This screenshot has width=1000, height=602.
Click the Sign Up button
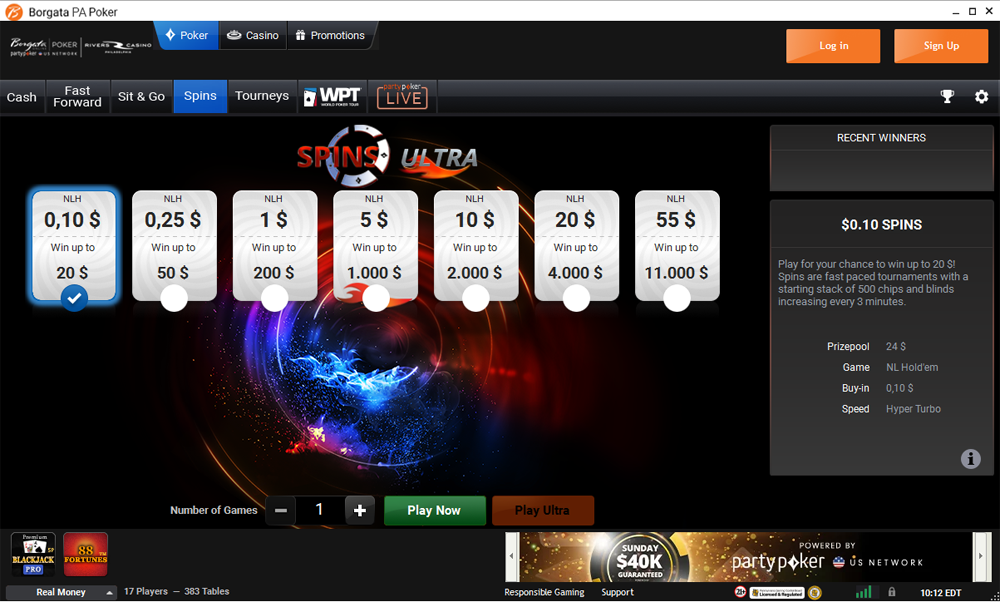coord(941,46)
